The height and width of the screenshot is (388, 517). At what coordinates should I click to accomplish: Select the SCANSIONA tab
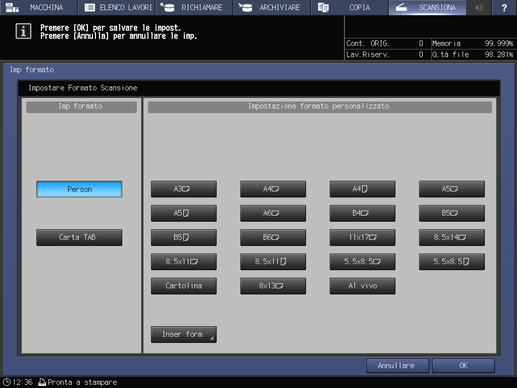tap(427, 7)
